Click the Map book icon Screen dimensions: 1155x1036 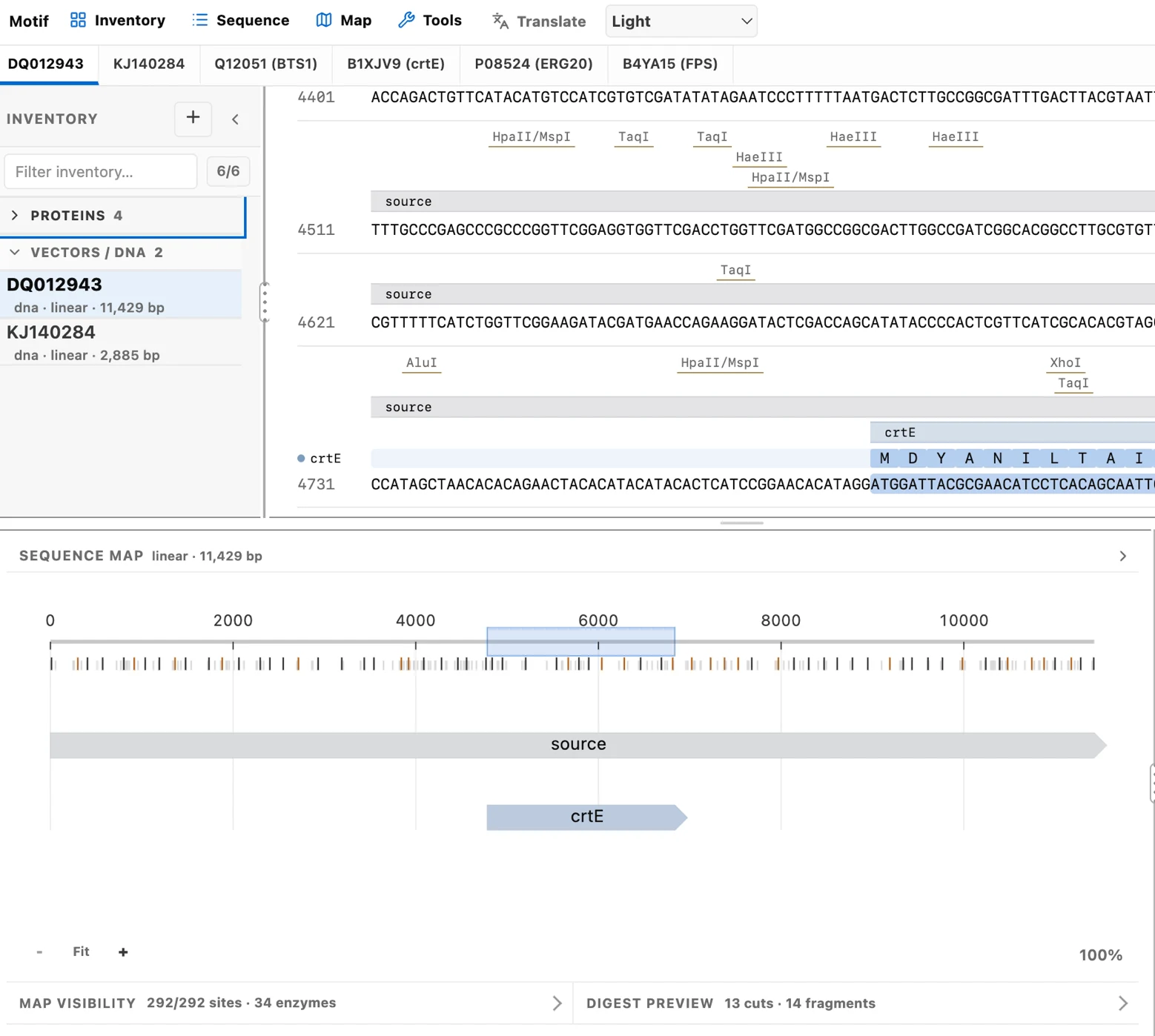tap(324, 20)
